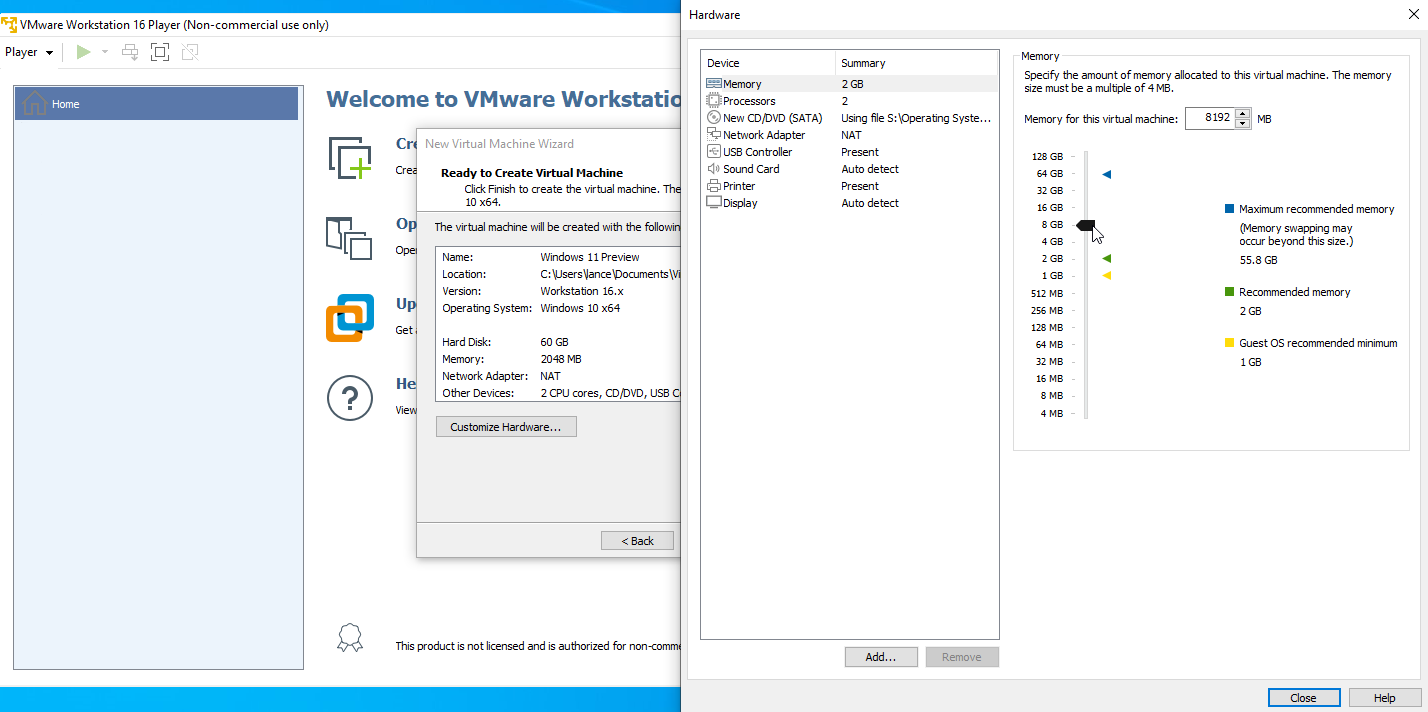Click the 512 MB label on memory scale
1428x712 pixels.
(x=1047, y=293)
